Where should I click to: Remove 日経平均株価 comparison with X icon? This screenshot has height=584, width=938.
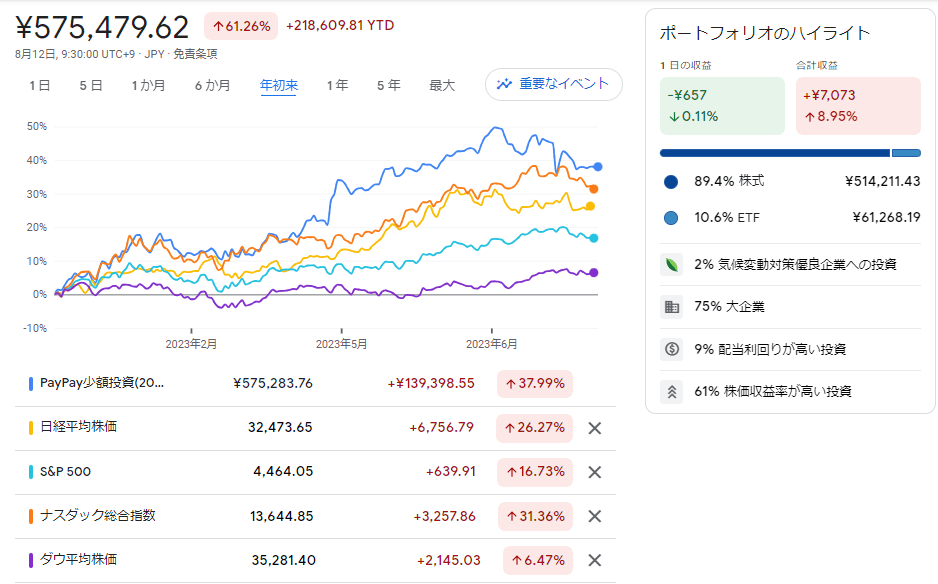[594, 428]
